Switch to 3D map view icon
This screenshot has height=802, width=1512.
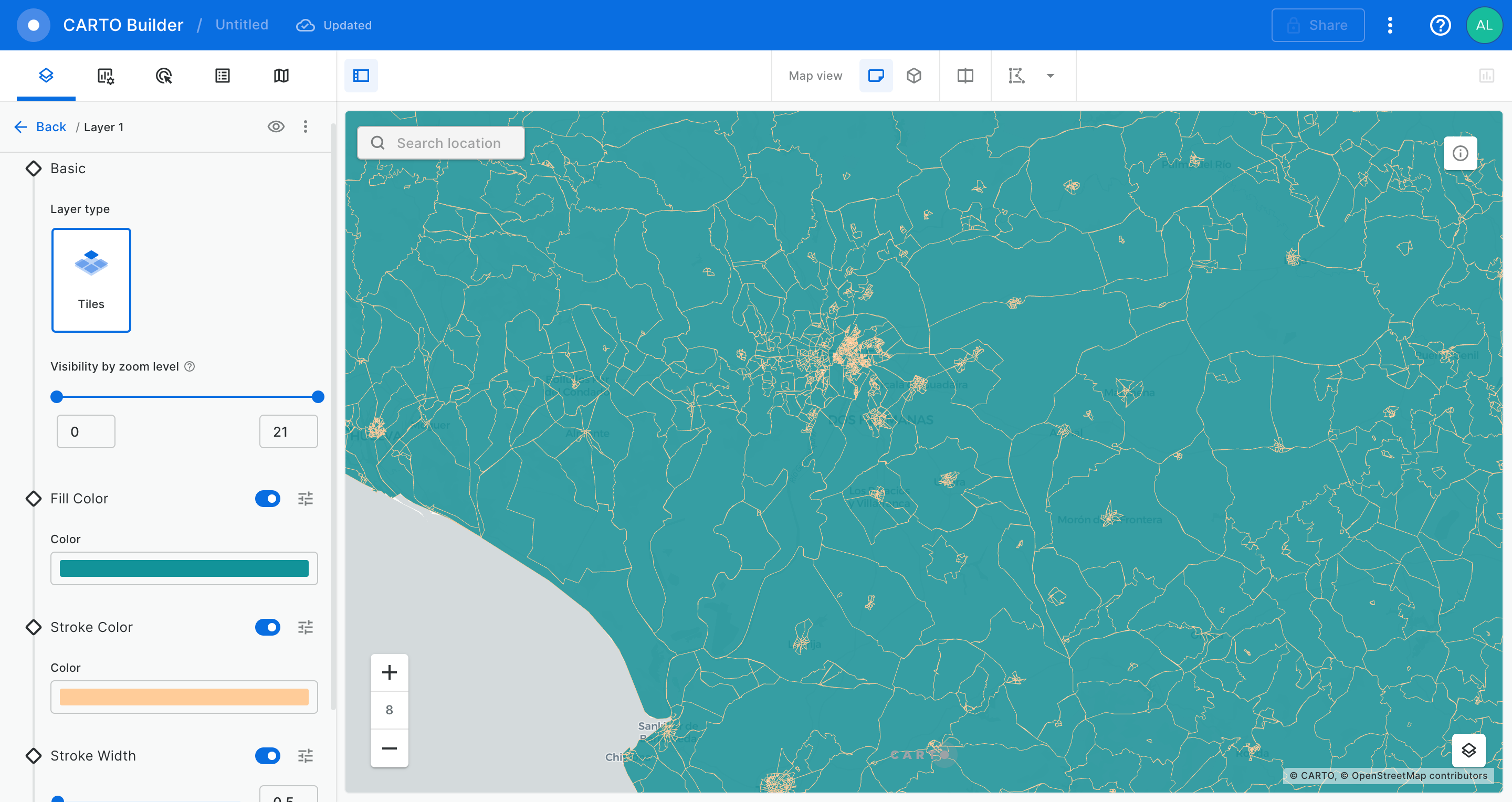click(x=913, y=76)
